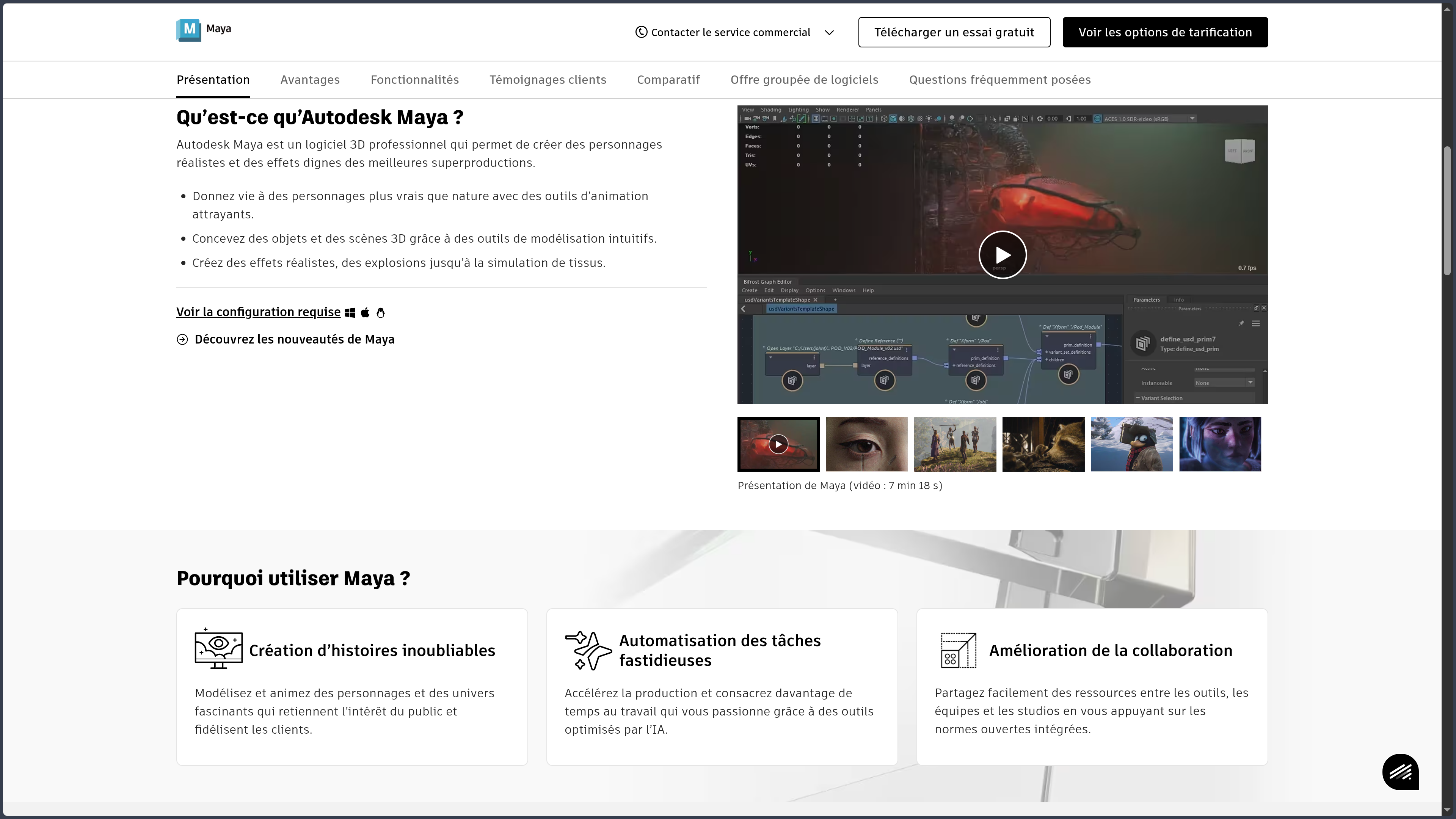Select the raccoon thumbnail
This screenshot has width=1456, height=819.
click(x=1043, y=444)
